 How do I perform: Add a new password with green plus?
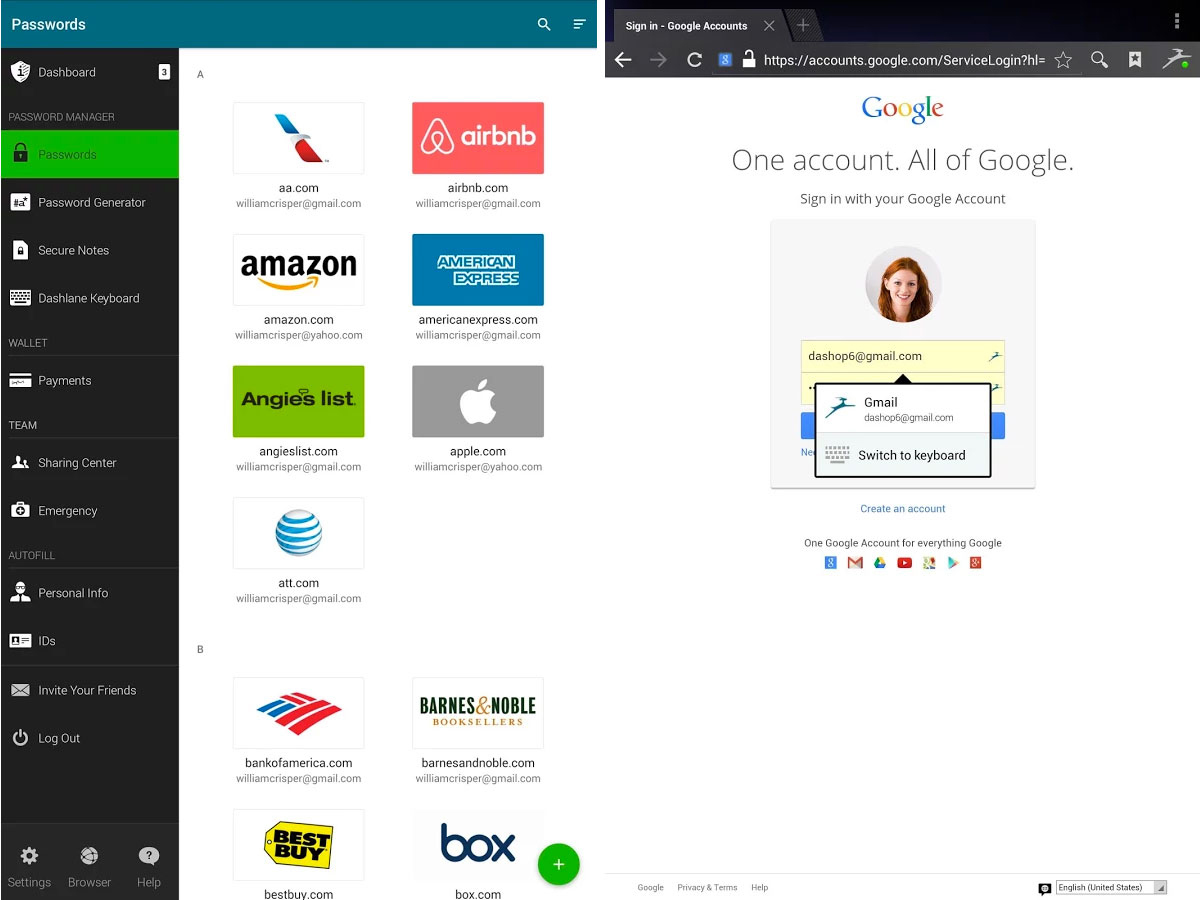[x=558, y=864]
